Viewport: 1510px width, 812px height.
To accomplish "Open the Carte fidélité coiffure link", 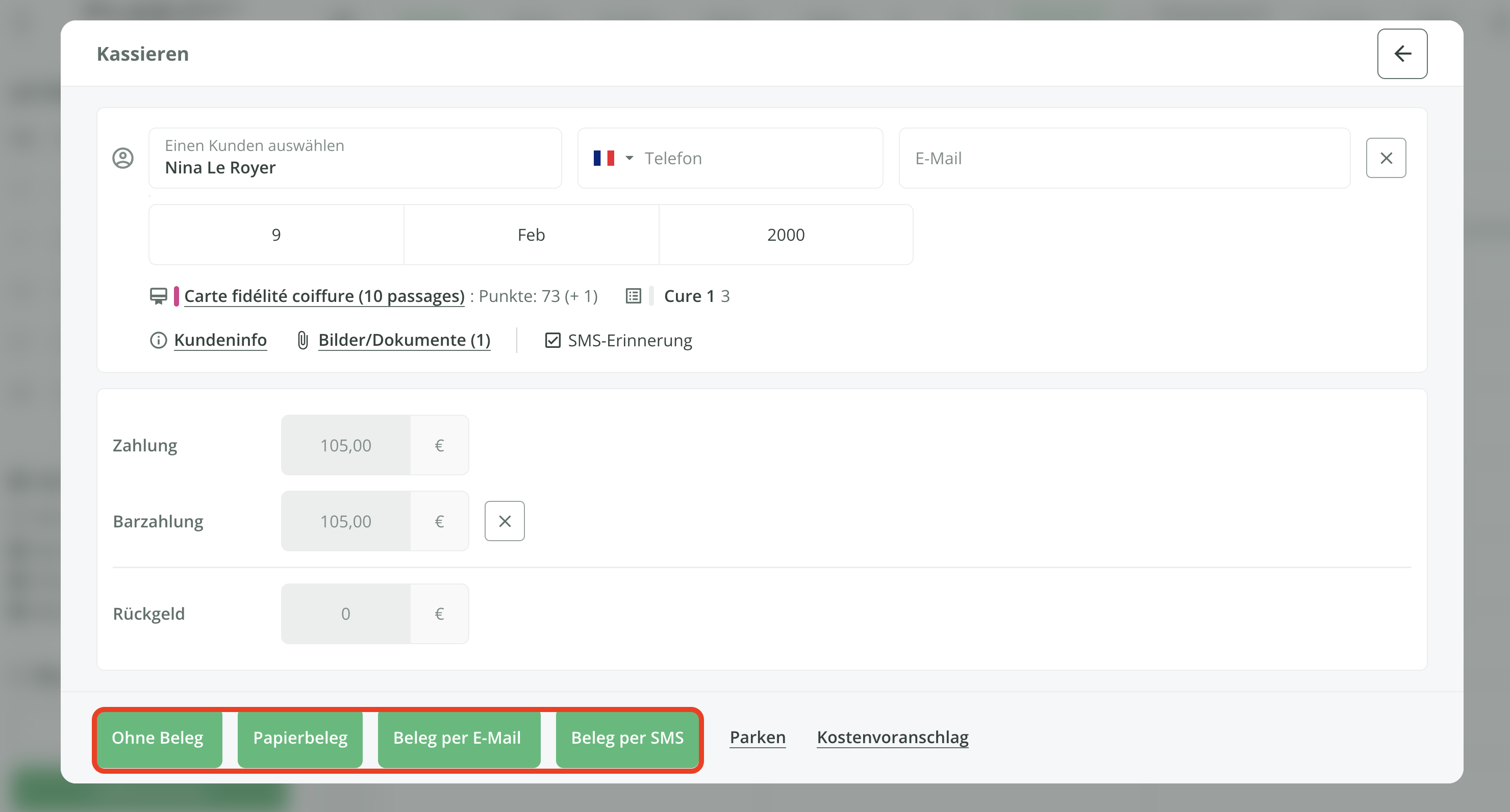I will click(x=324, y=296).
